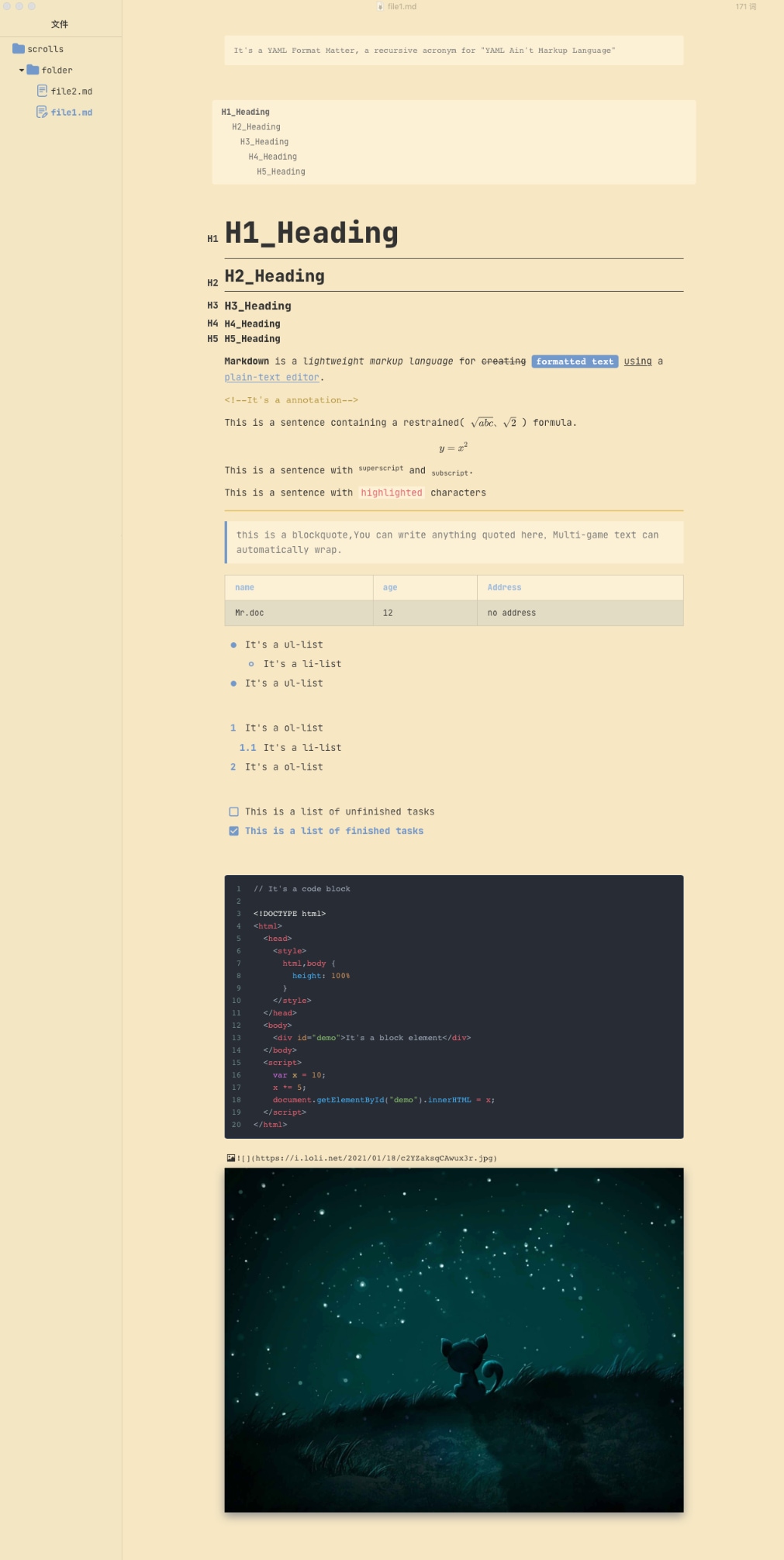Image resolution: width=784 pixels, height=1560 pixels.
Task: Click the small 'subscript' text
Action: click(x=450, y=472)
